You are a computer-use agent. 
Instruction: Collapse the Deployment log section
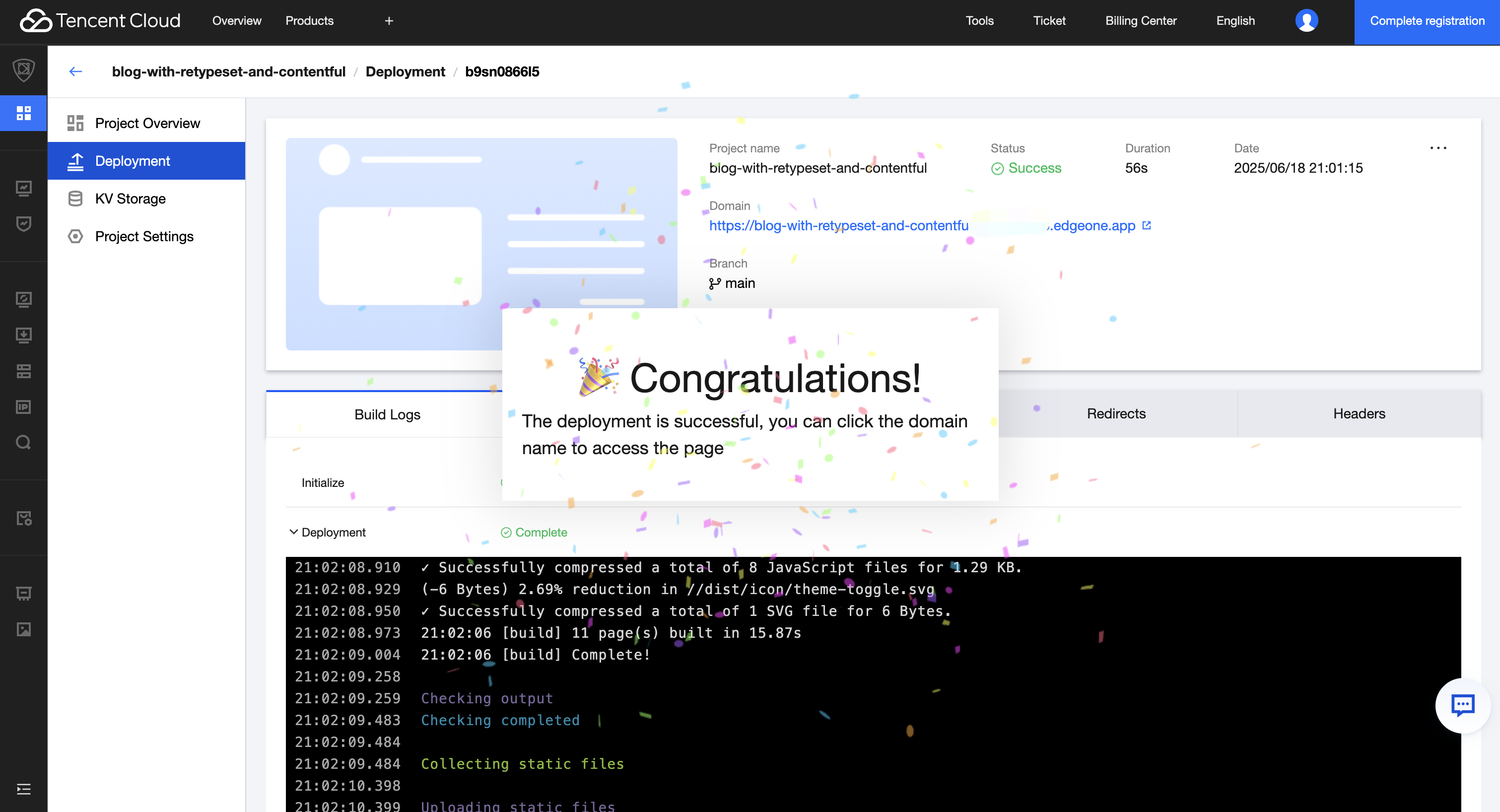293,532
